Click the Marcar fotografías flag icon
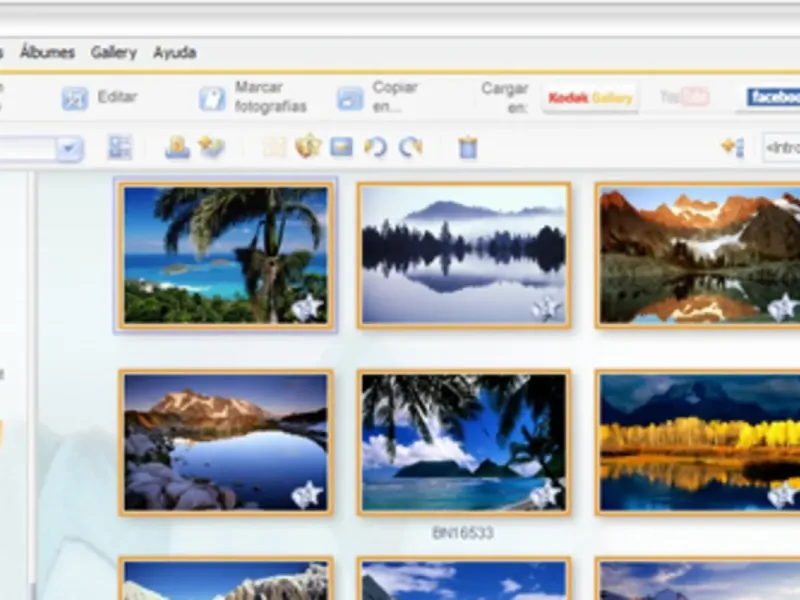800x600 pixels. 212,98
